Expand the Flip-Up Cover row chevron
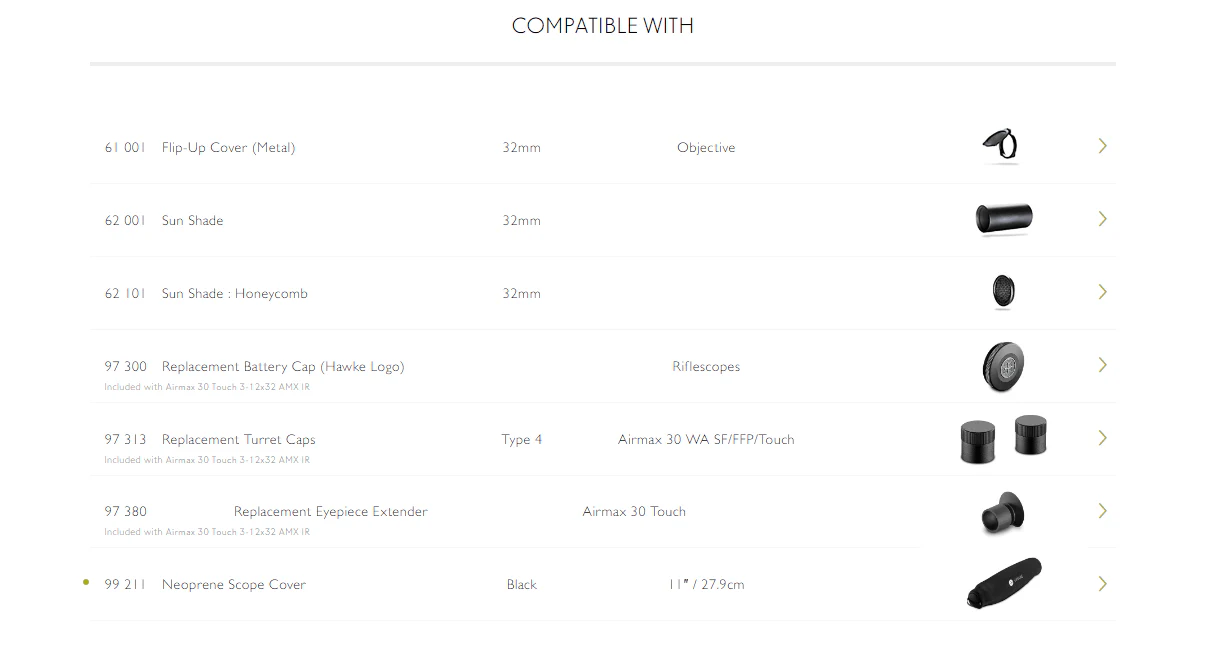Screen dimensions: 1220x650 [1103, 146]
